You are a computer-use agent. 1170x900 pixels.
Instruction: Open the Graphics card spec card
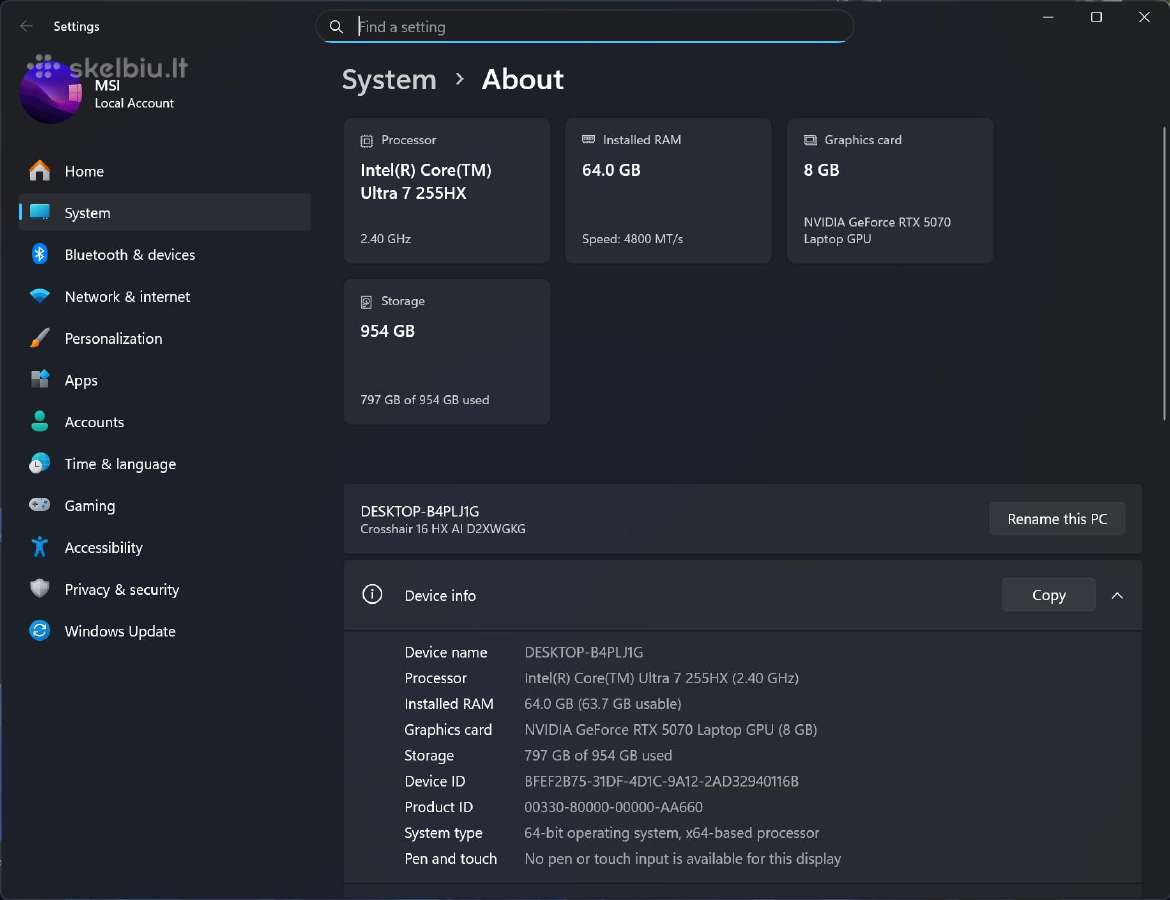pyautogui.click(x=890, y=190)
